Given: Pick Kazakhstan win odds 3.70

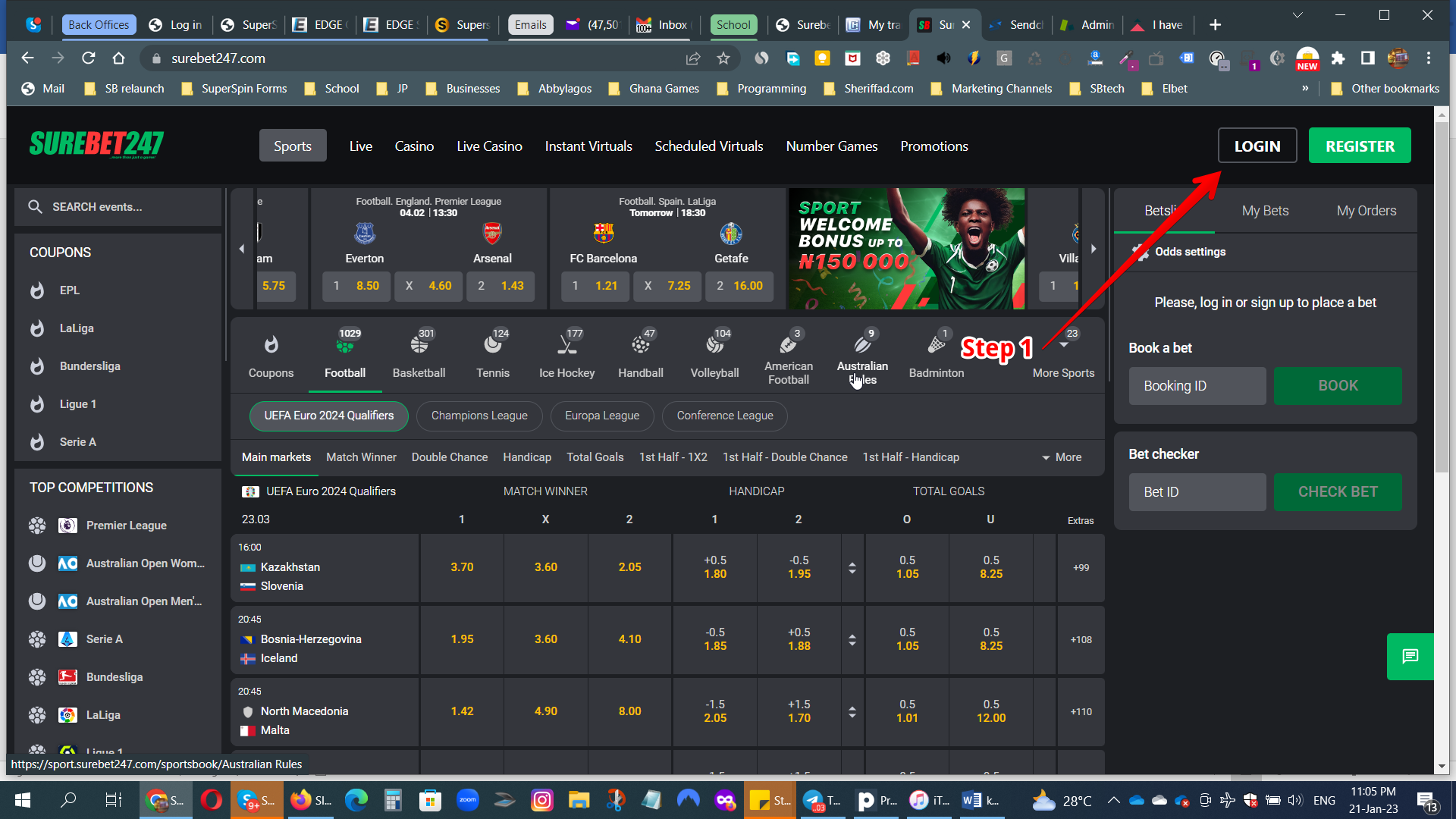Looking at the screenshot, I should (x=462, y=567).
